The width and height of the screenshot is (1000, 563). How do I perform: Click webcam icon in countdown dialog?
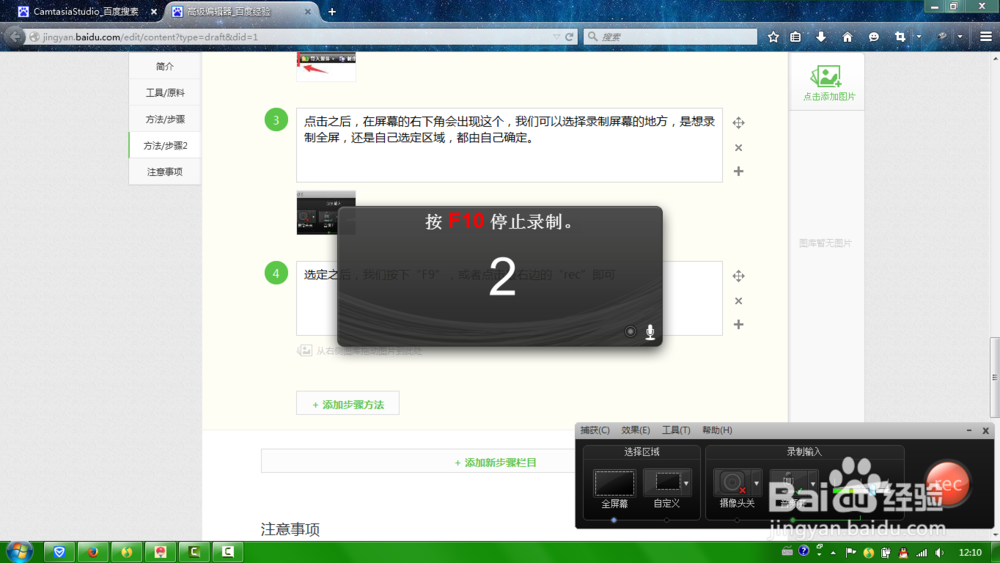[x=630, y=331]
